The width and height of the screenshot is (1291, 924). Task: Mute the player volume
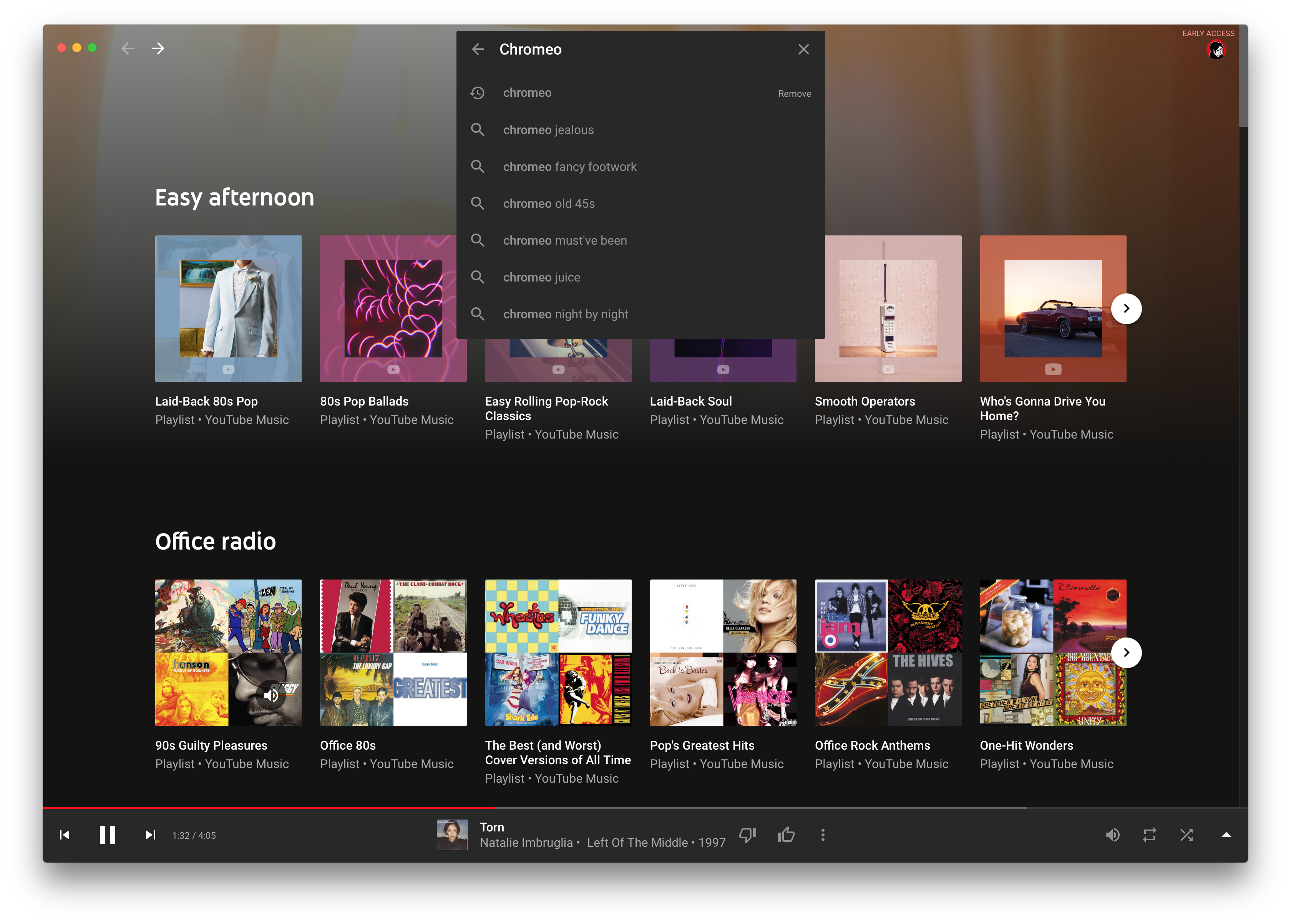[1112, 835]
